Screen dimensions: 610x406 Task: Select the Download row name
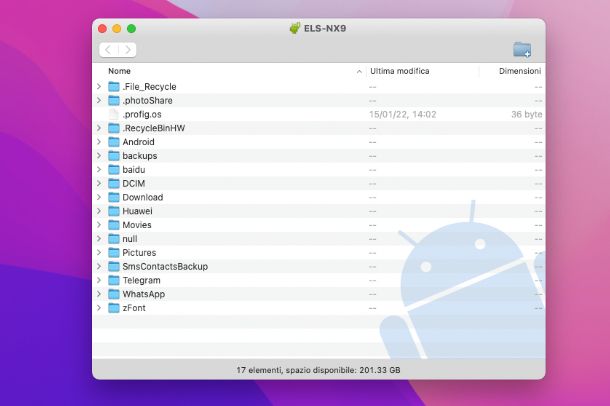(143, 197)
